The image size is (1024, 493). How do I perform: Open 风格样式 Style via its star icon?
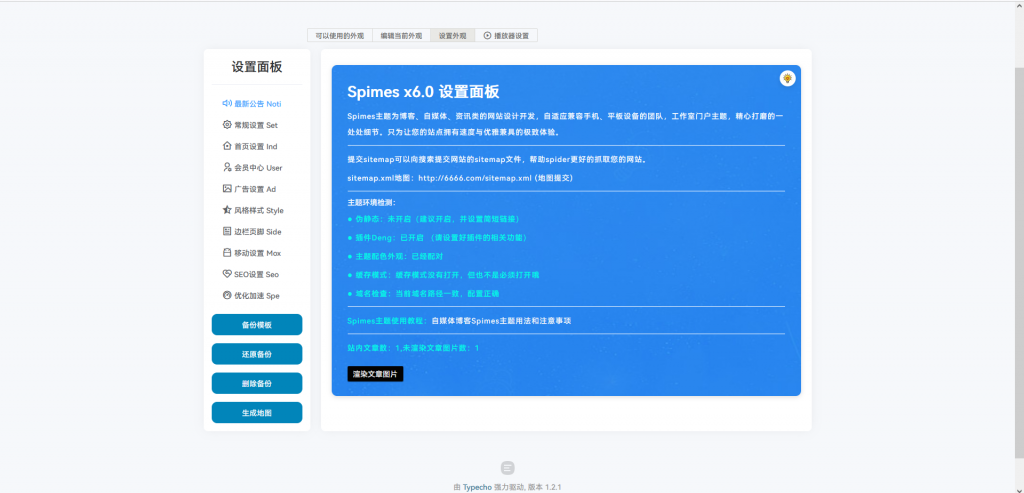(227, 210)
